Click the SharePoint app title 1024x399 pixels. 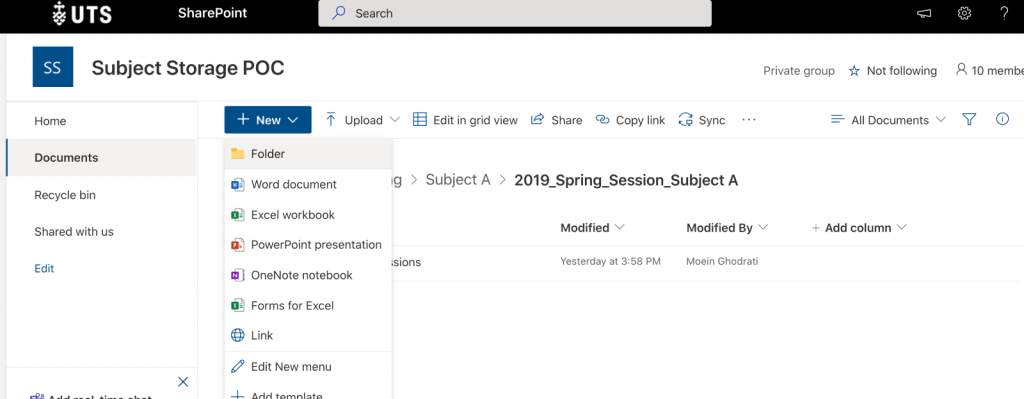pos(212,13)
